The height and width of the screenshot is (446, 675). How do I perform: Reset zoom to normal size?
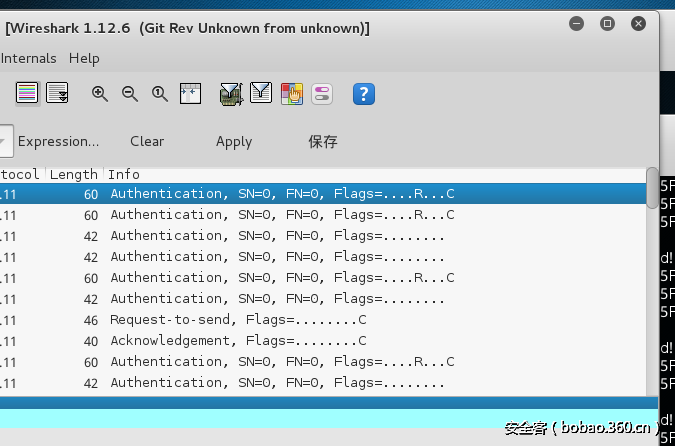160,93
